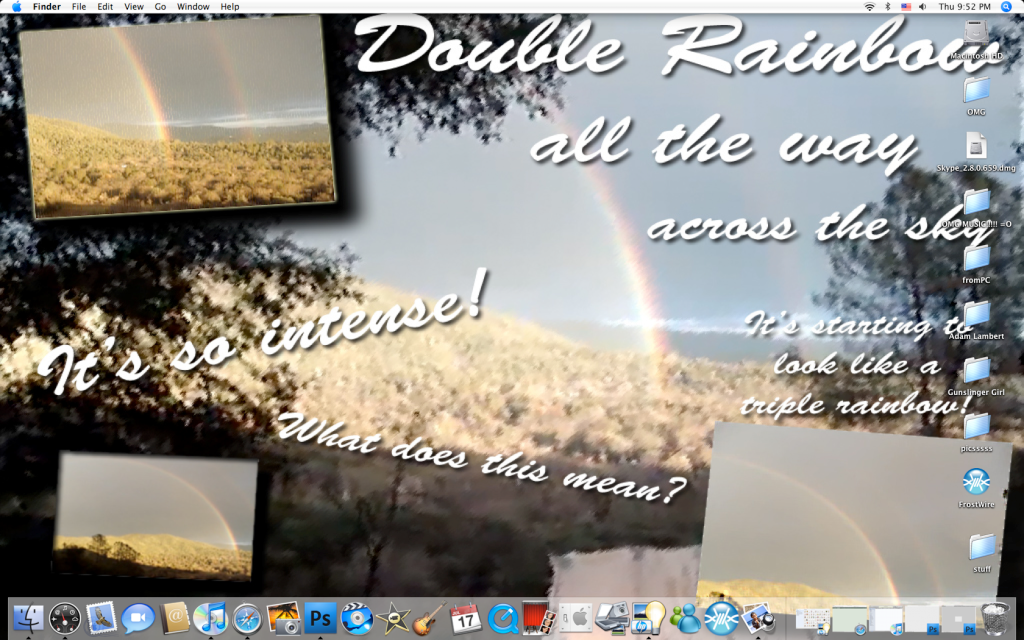
Task: Switch to Photoshop via its Dock icon
Action: 320,617
